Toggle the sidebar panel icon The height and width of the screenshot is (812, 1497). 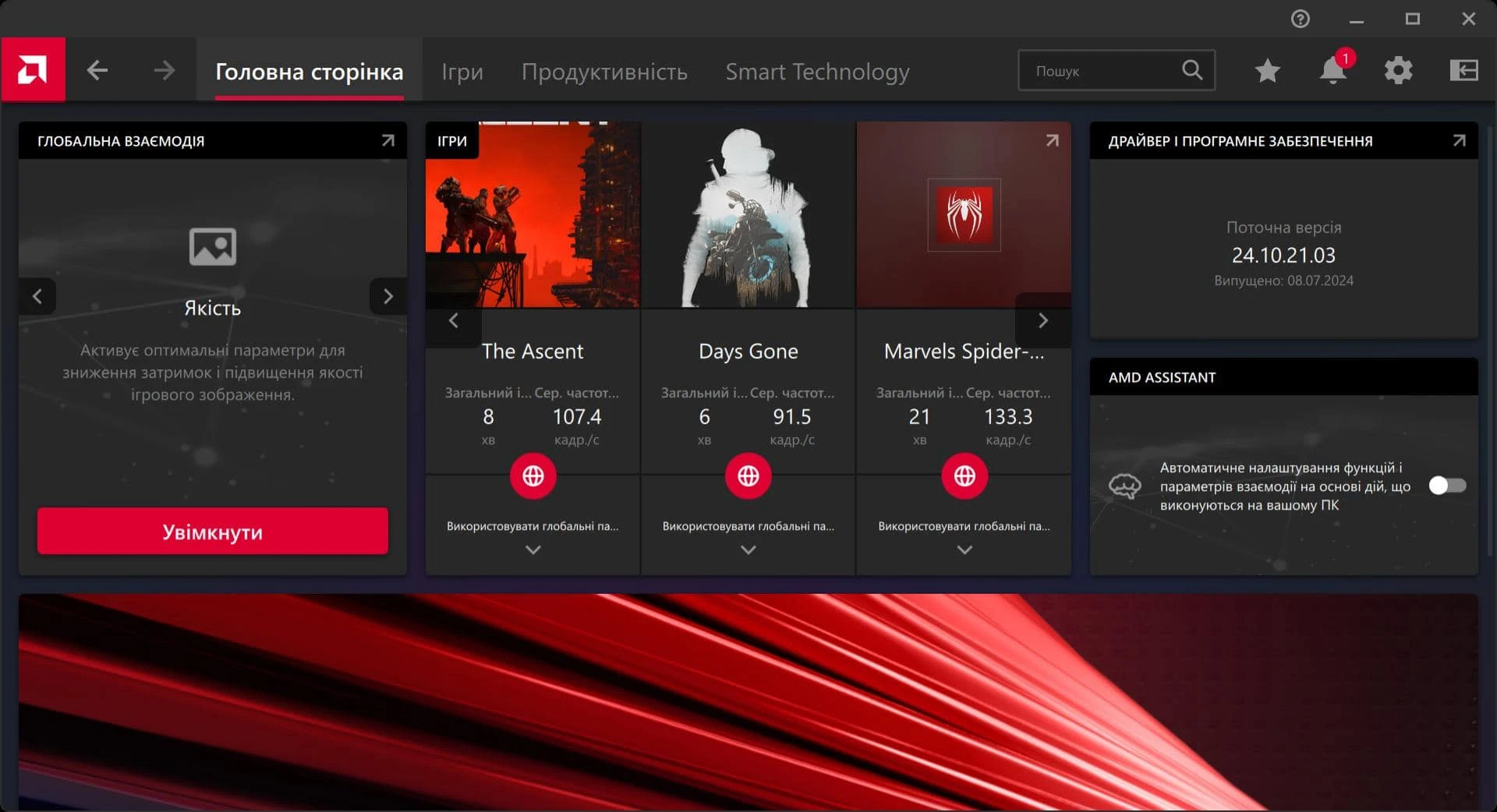point(1464,71)
